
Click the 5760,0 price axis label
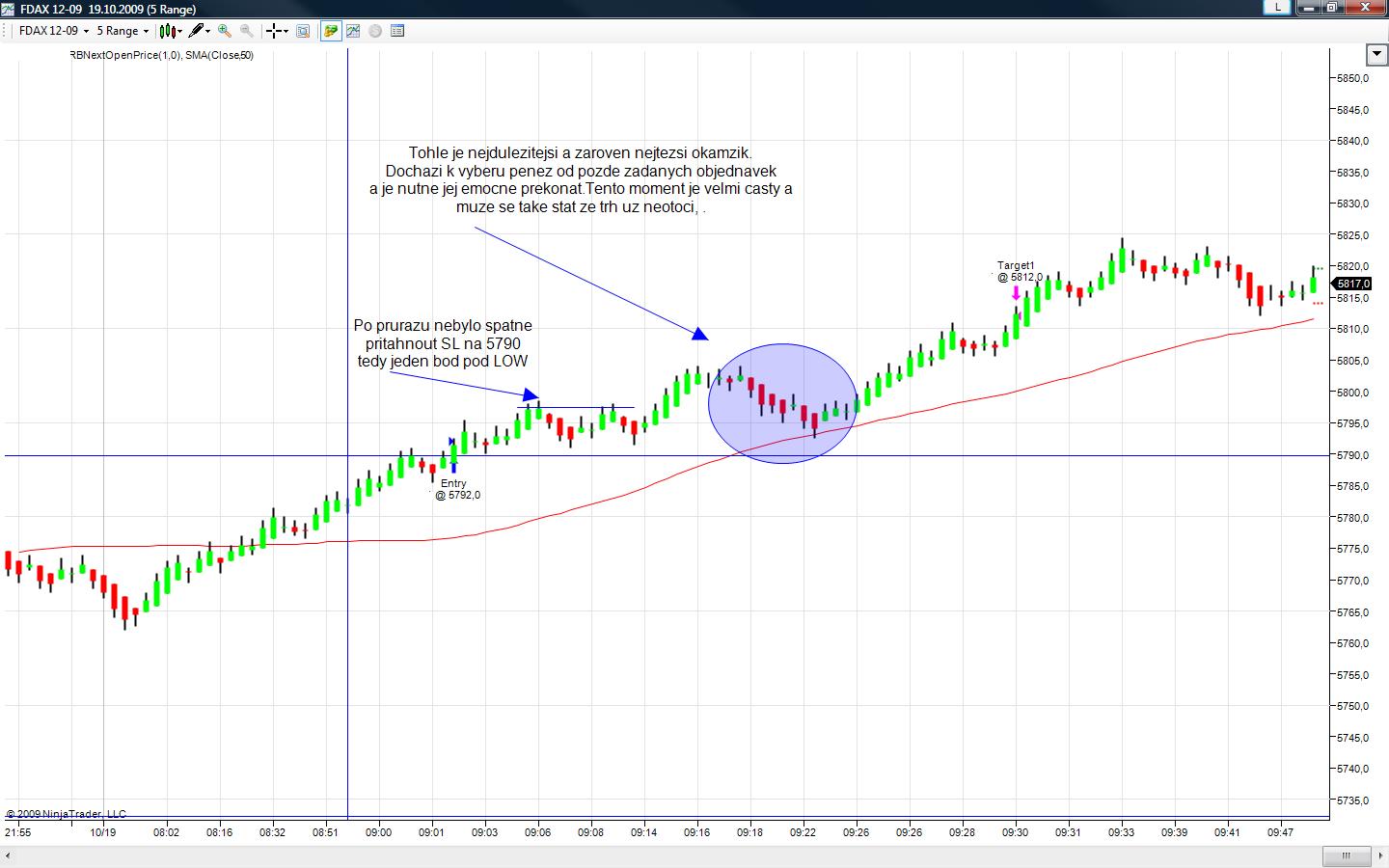point(1352,643)
